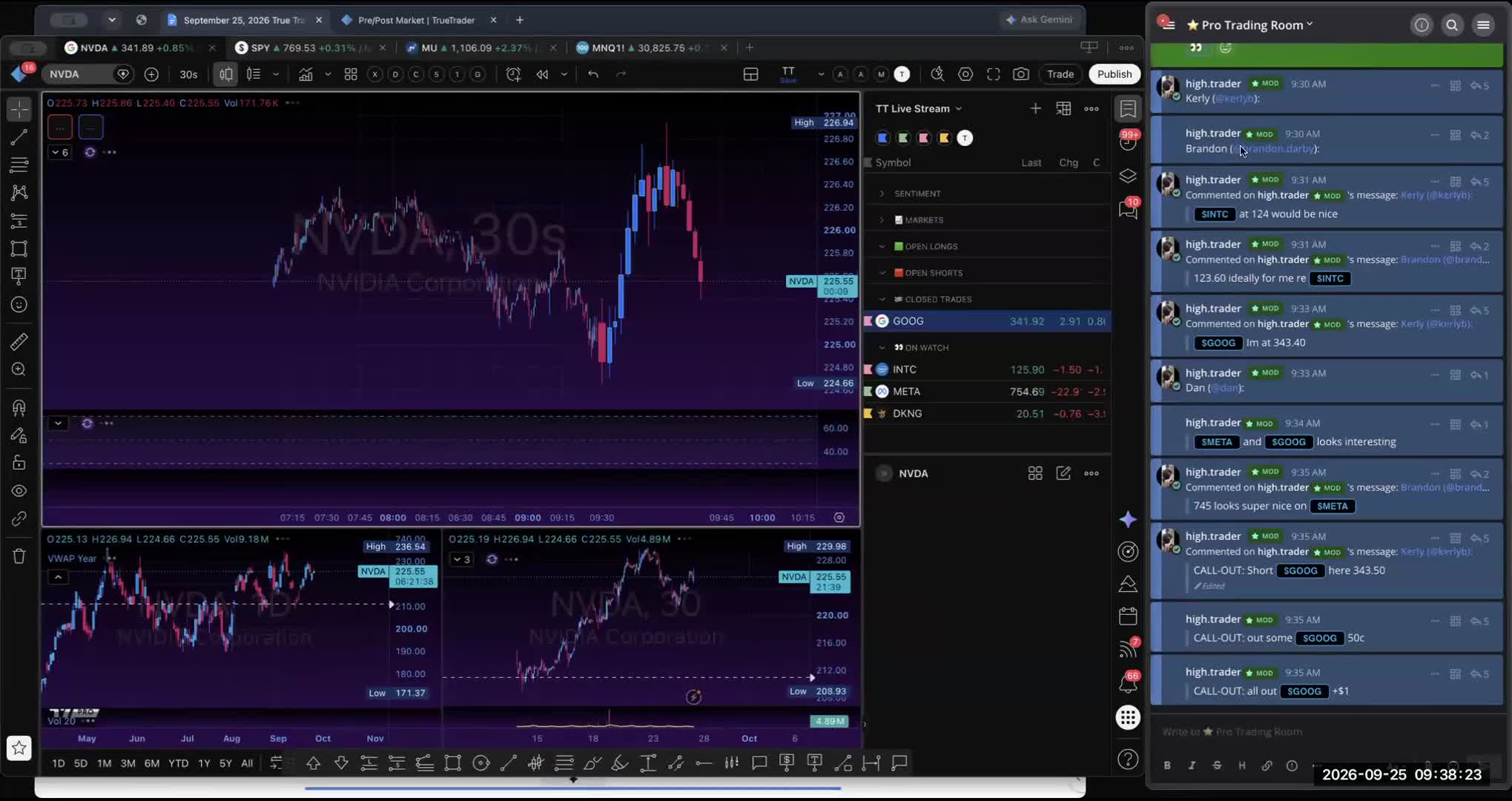Open the emoji icons tool
The width and height of the screenshot is (1512, 801).
(19, 305)
